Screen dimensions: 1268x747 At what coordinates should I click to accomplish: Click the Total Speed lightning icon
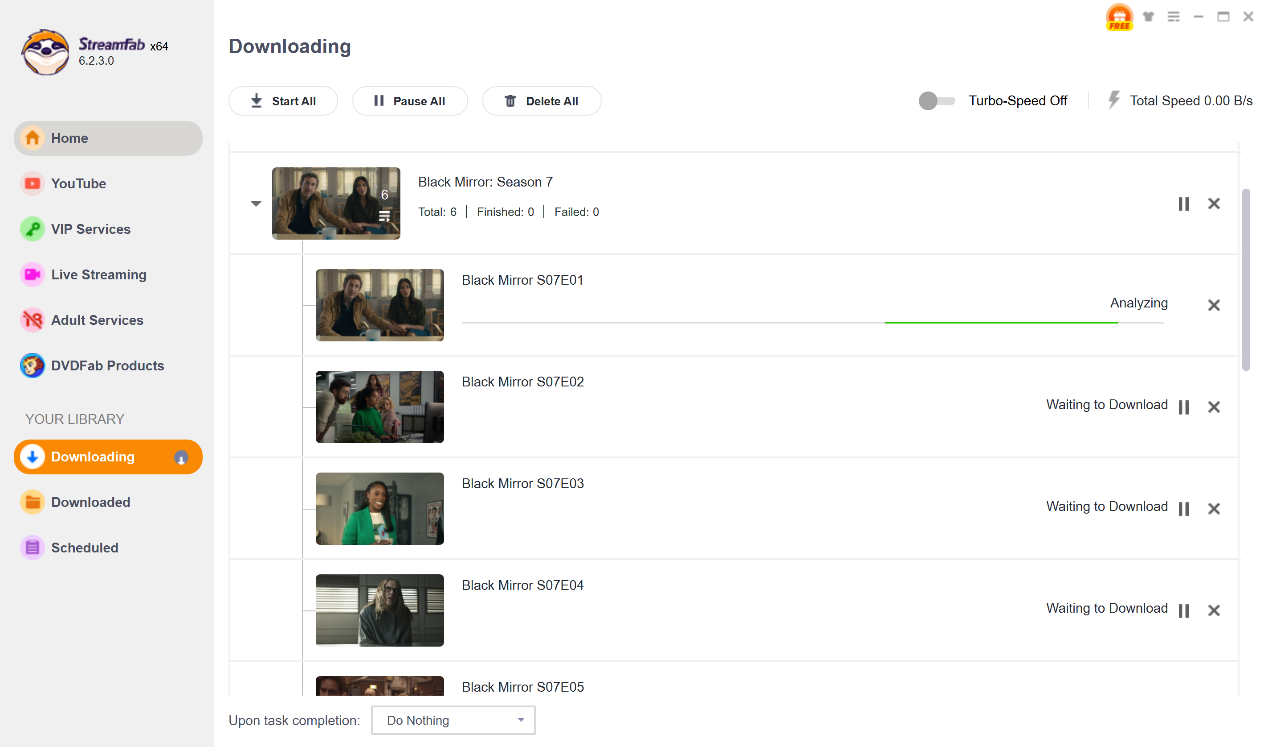pyautogui.click(x=1114, y=100)
